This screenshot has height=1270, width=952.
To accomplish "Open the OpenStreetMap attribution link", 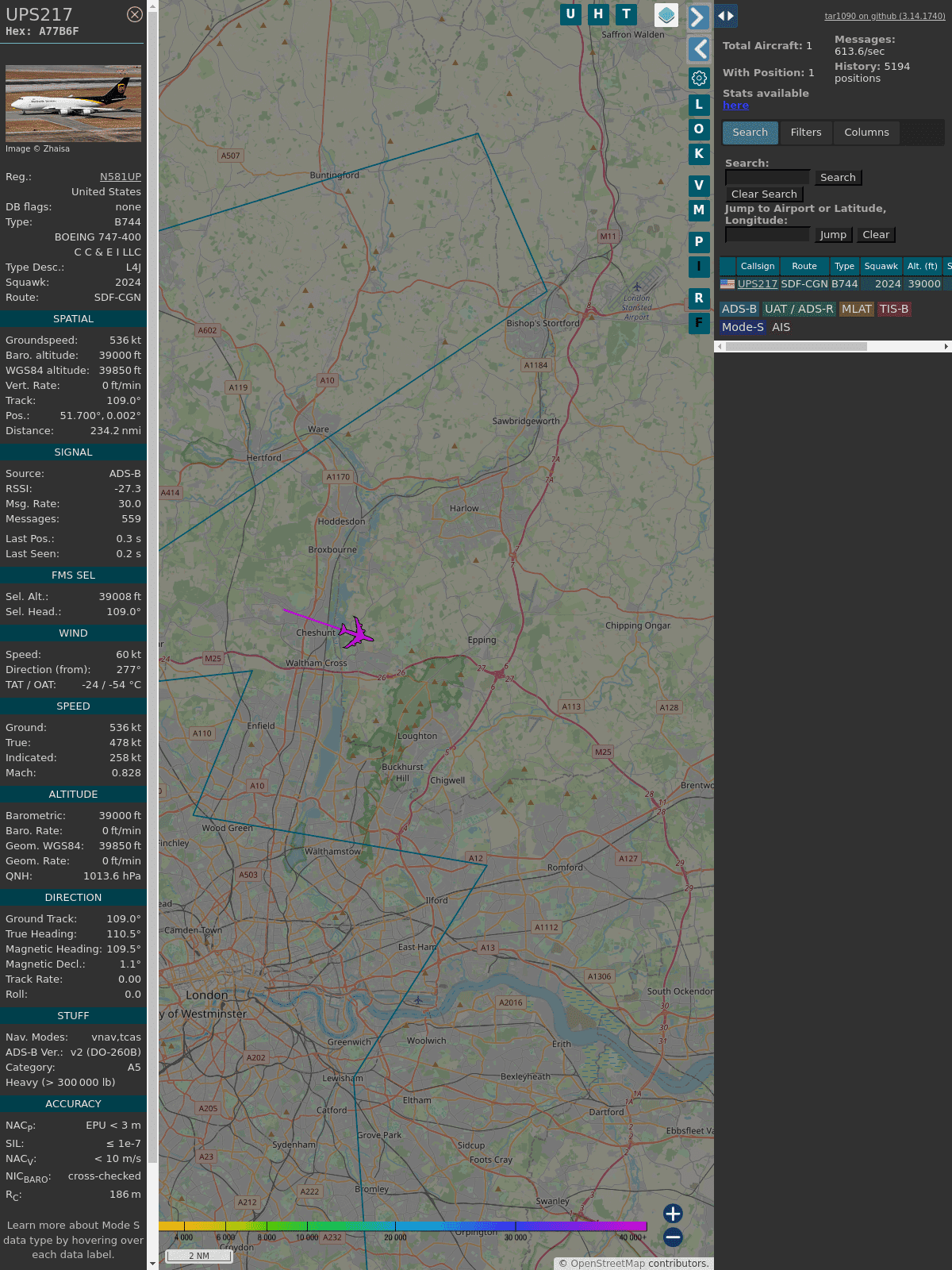I will click(608, 1264).
